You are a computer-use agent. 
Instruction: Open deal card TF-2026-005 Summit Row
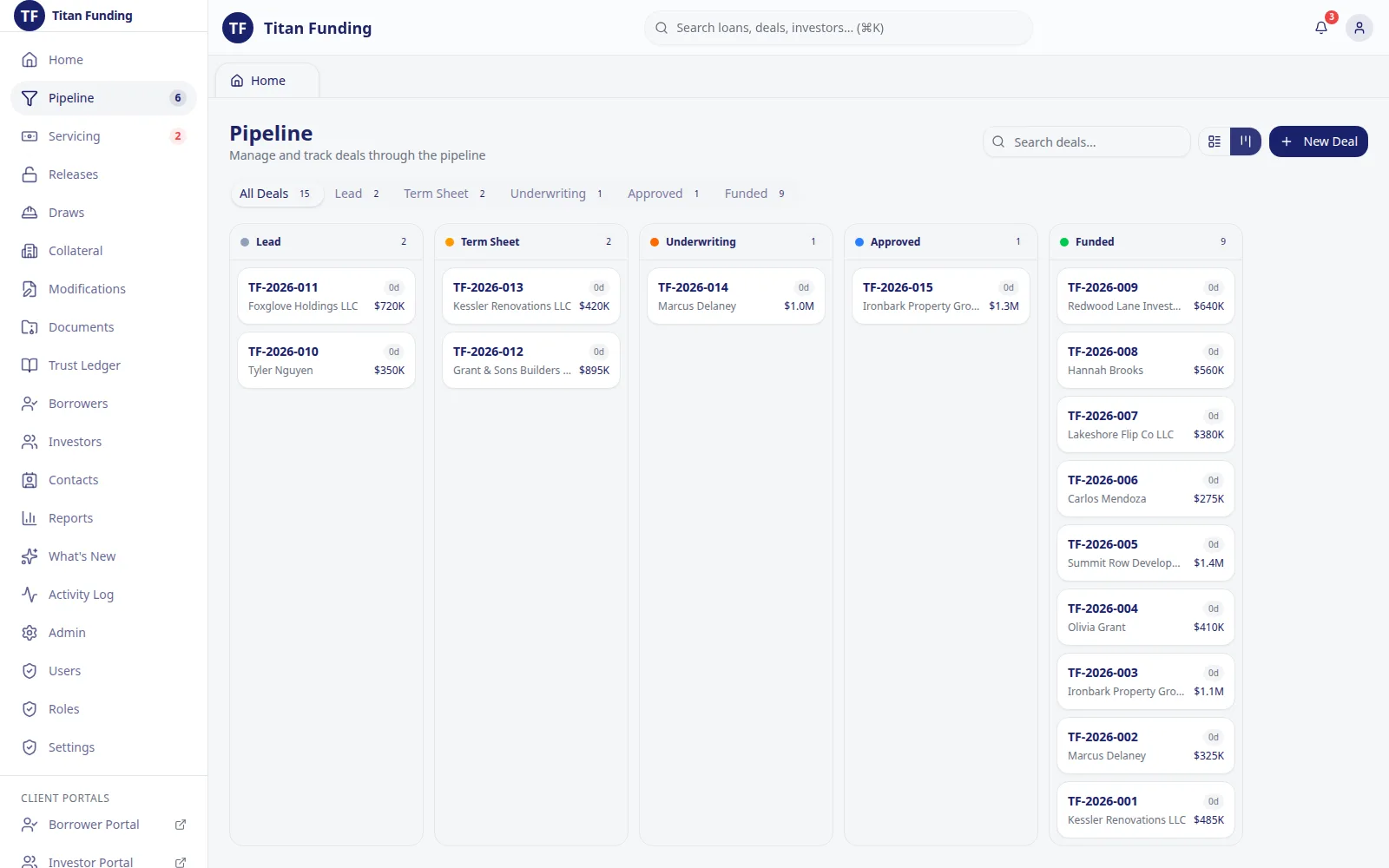click(1146, 553)
